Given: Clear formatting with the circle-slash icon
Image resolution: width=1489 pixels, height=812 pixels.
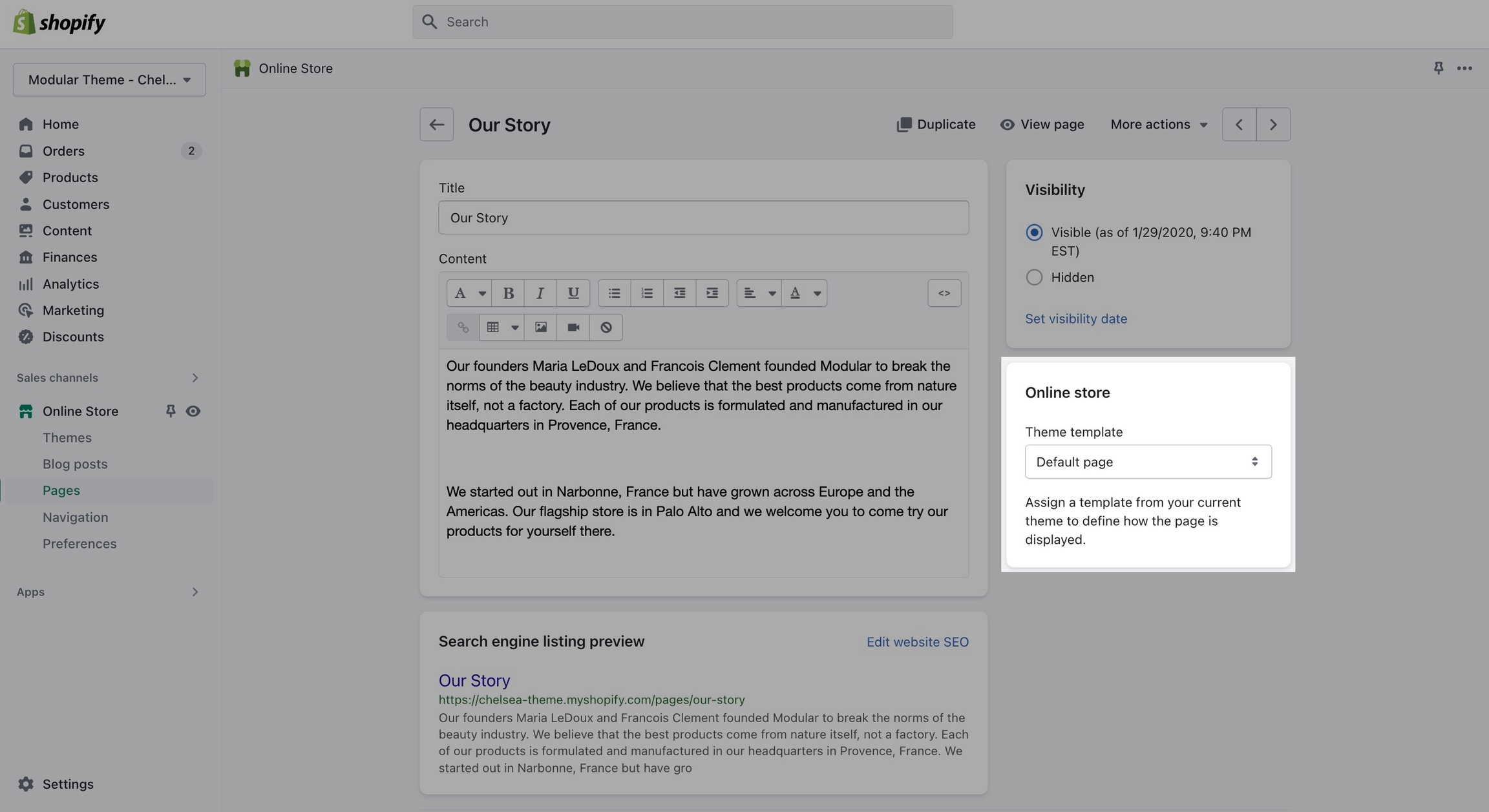Looking at the screenshot, I should 606,328.
